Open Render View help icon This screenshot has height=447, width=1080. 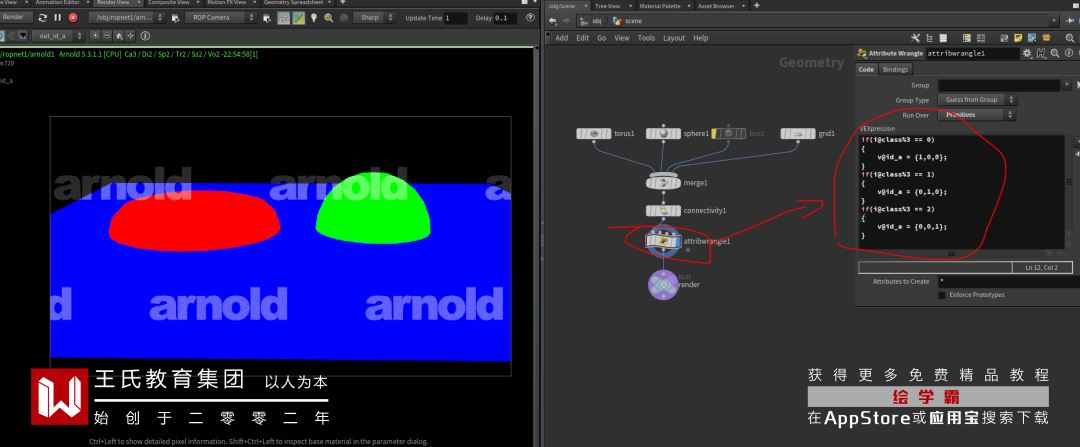tap(530, 18)
